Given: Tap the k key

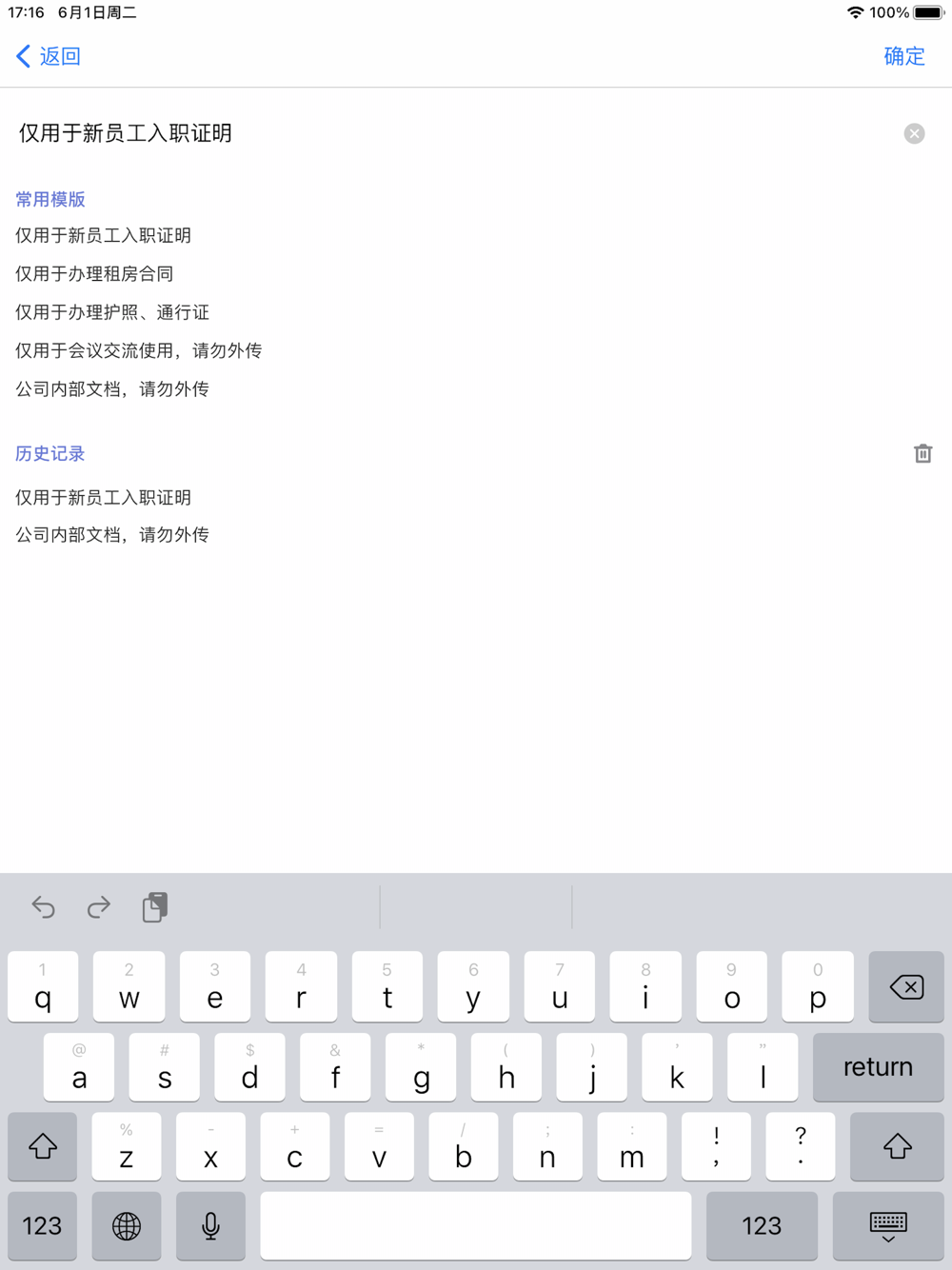Looking at the screenshot, I should click(677, 1066).
